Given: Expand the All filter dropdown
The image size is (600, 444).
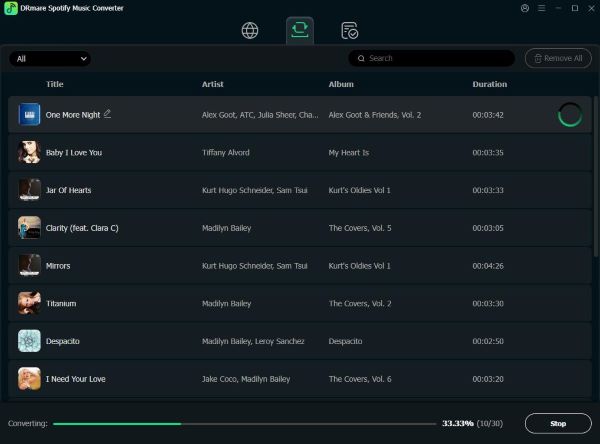Looking at the screenshot, I should [50, 59].
